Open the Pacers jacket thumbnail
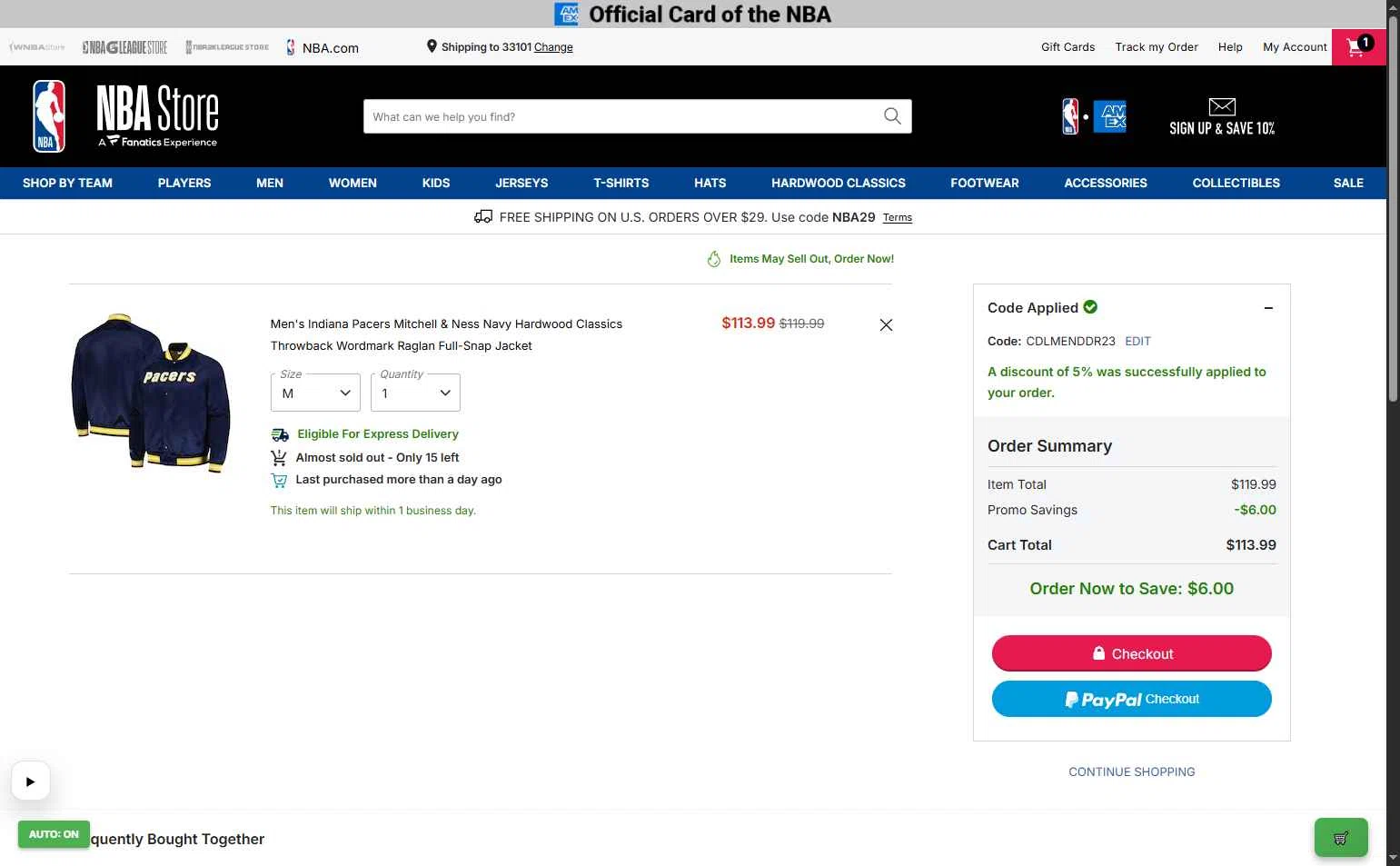This screenshot has width=1400, height=866. [x=151, y=393]
